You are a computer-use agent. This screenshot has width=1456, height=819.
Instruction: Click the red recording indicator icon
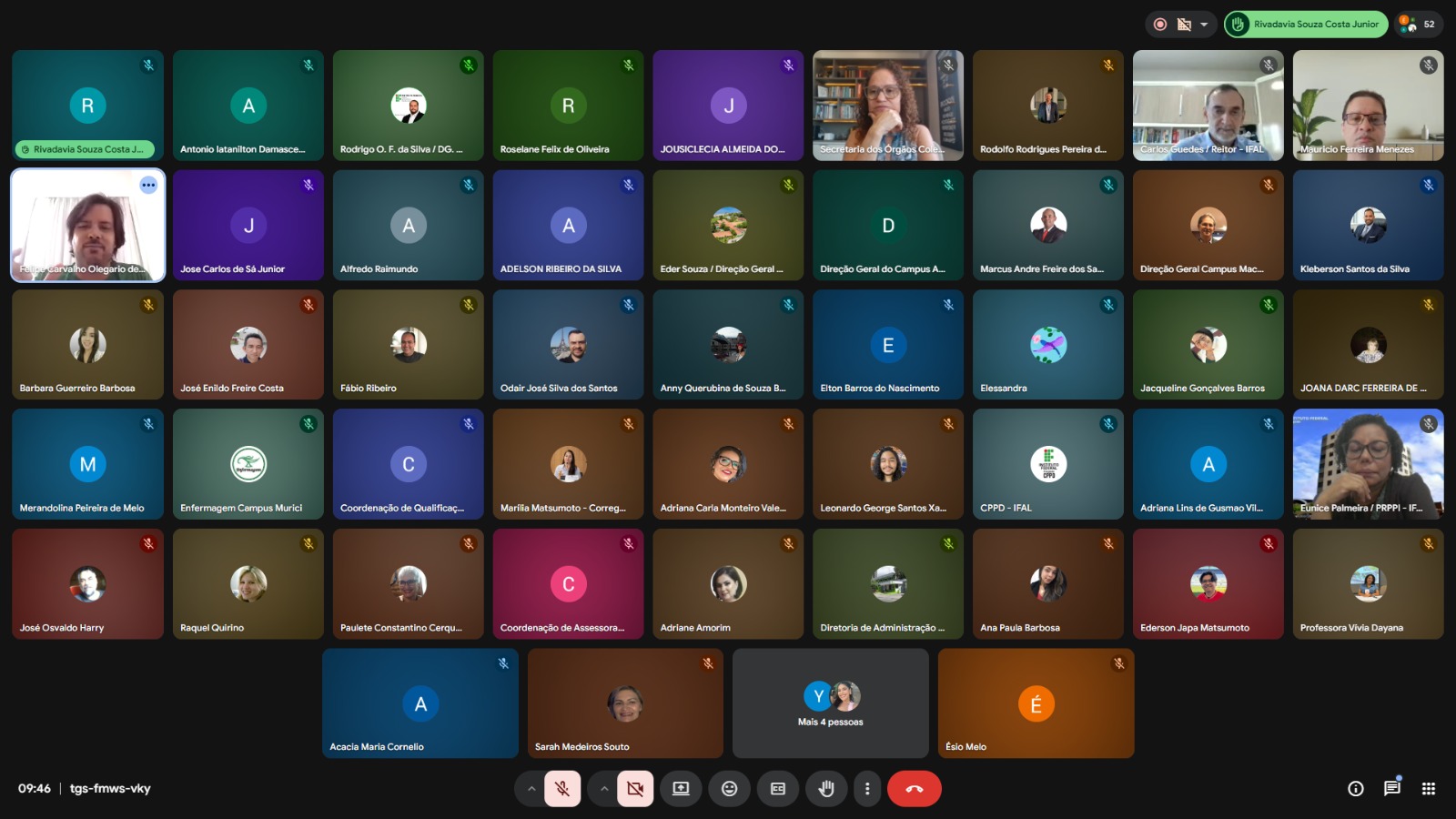click(1160, 25)
